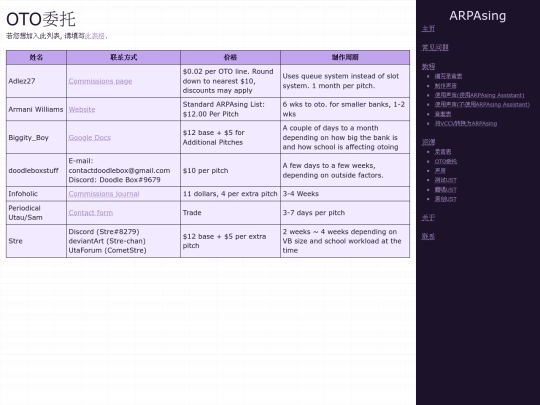Select the Periodical Utau/Sam name cell
The width and height of the screenshot is (540, 405).
tap(36, 213)
